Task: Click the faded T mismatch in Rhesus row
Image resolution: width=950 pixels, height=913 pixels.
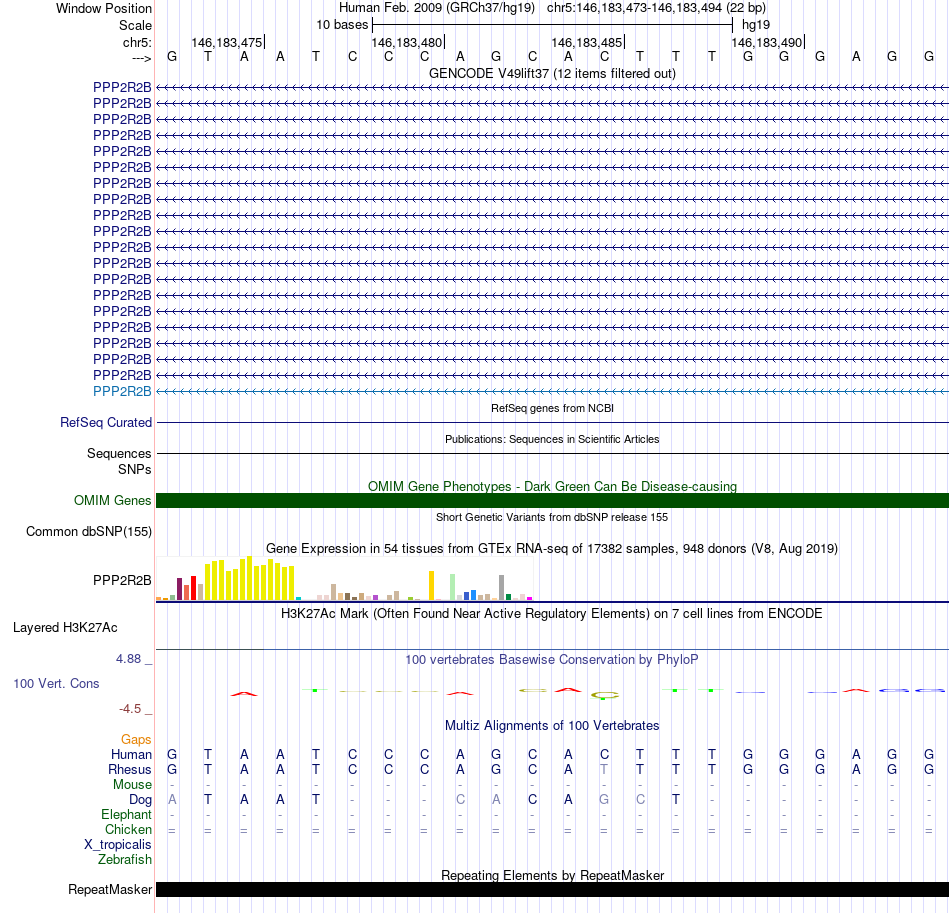Action: [x=604, y=769]
